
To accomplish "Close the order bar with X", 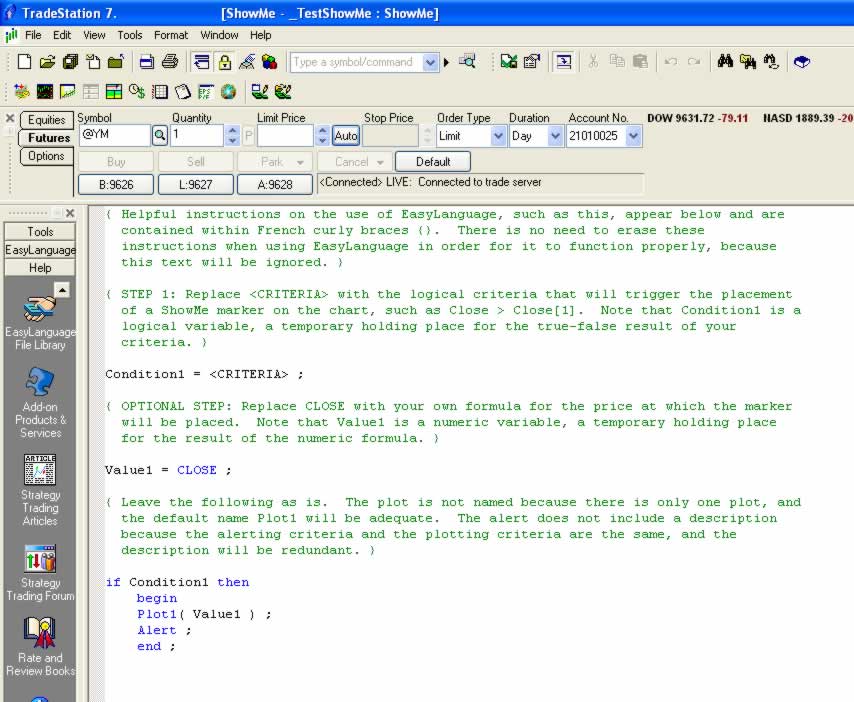I will click(x=10, y=118).
